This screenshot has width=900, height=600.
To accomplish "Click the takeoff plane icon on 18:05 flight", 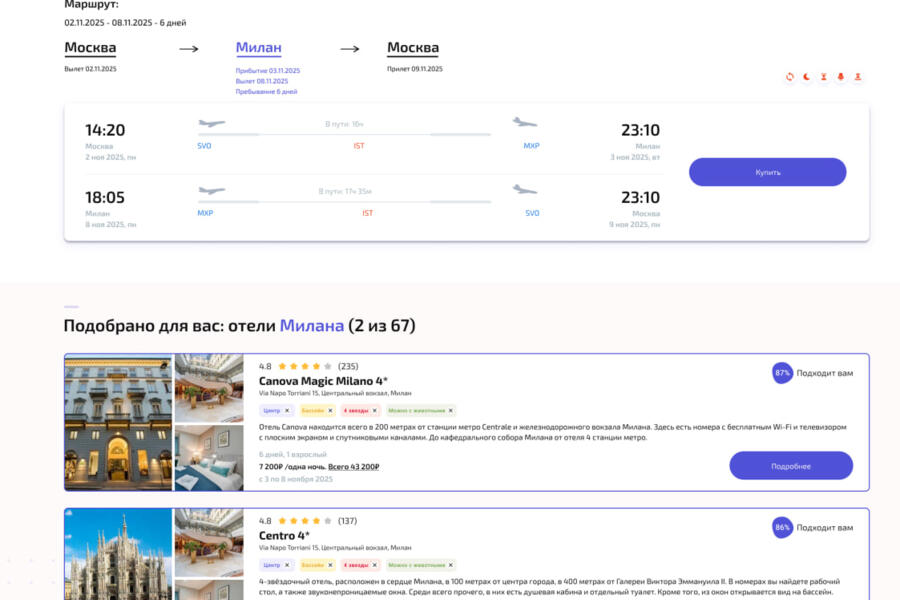I will (x=211, y=191).
